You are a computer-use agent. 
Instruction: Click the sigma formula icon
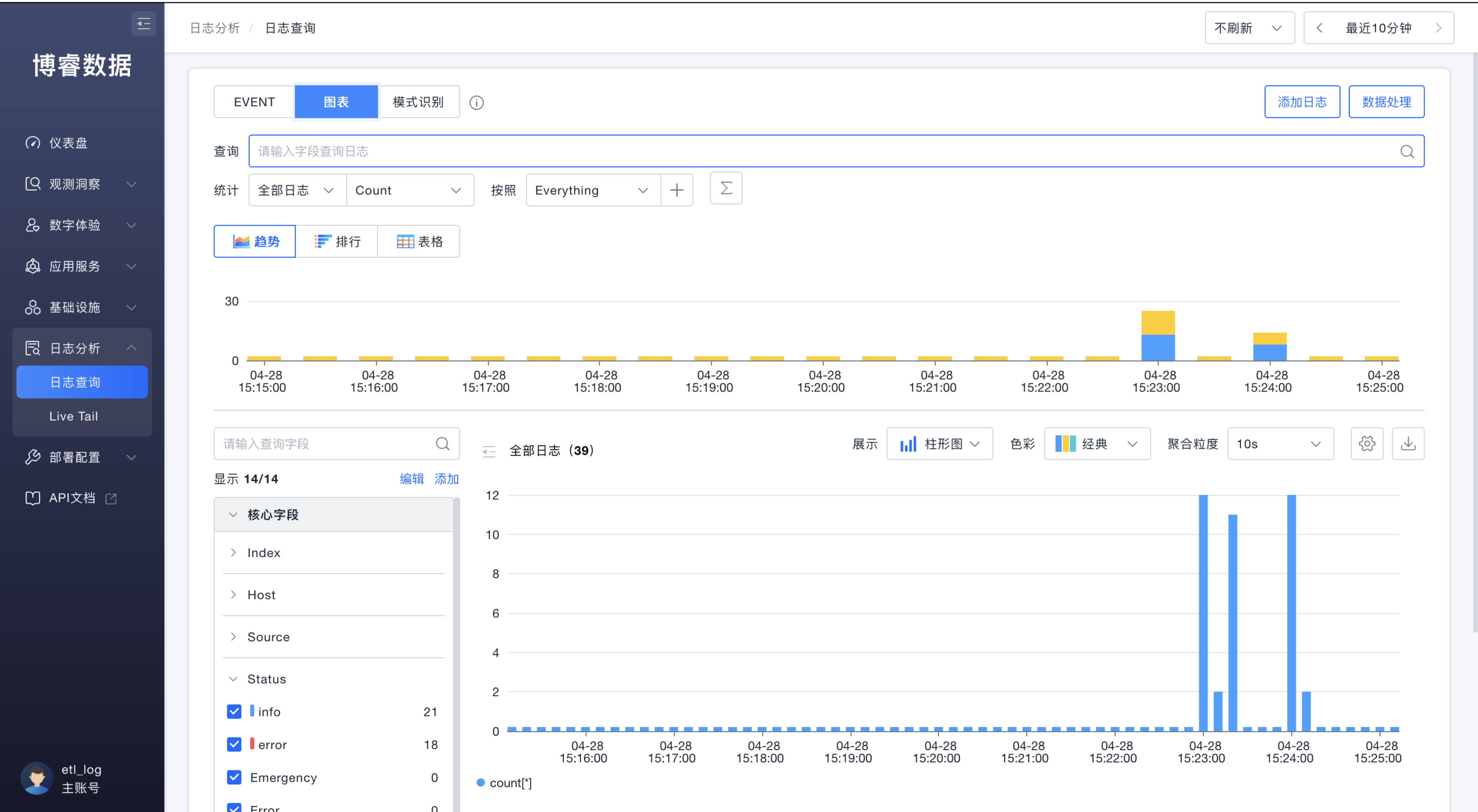[726, 189]
